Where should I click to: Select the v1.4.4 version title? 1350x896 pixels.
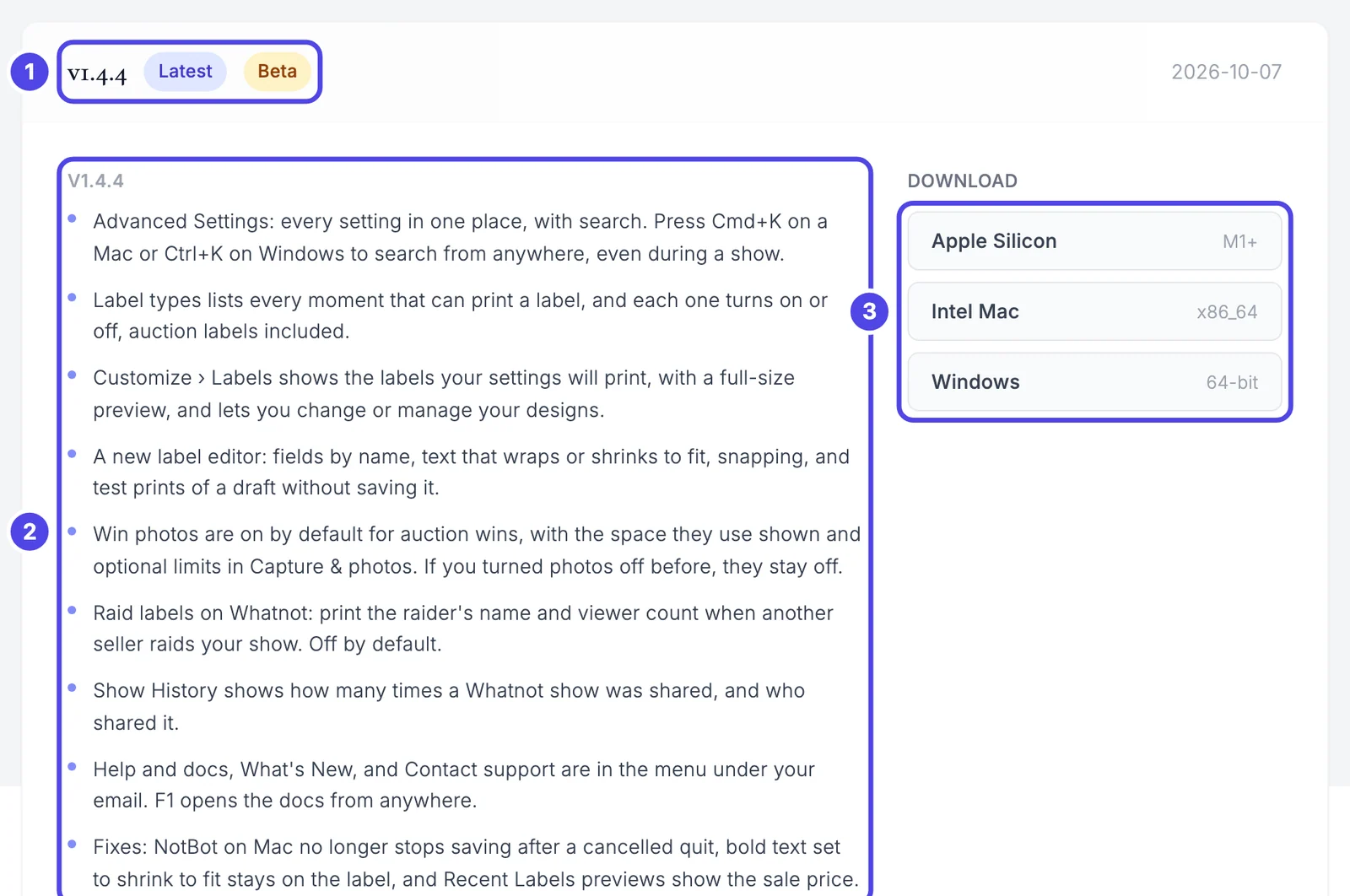pyautogui.click(x=97, y=73)
